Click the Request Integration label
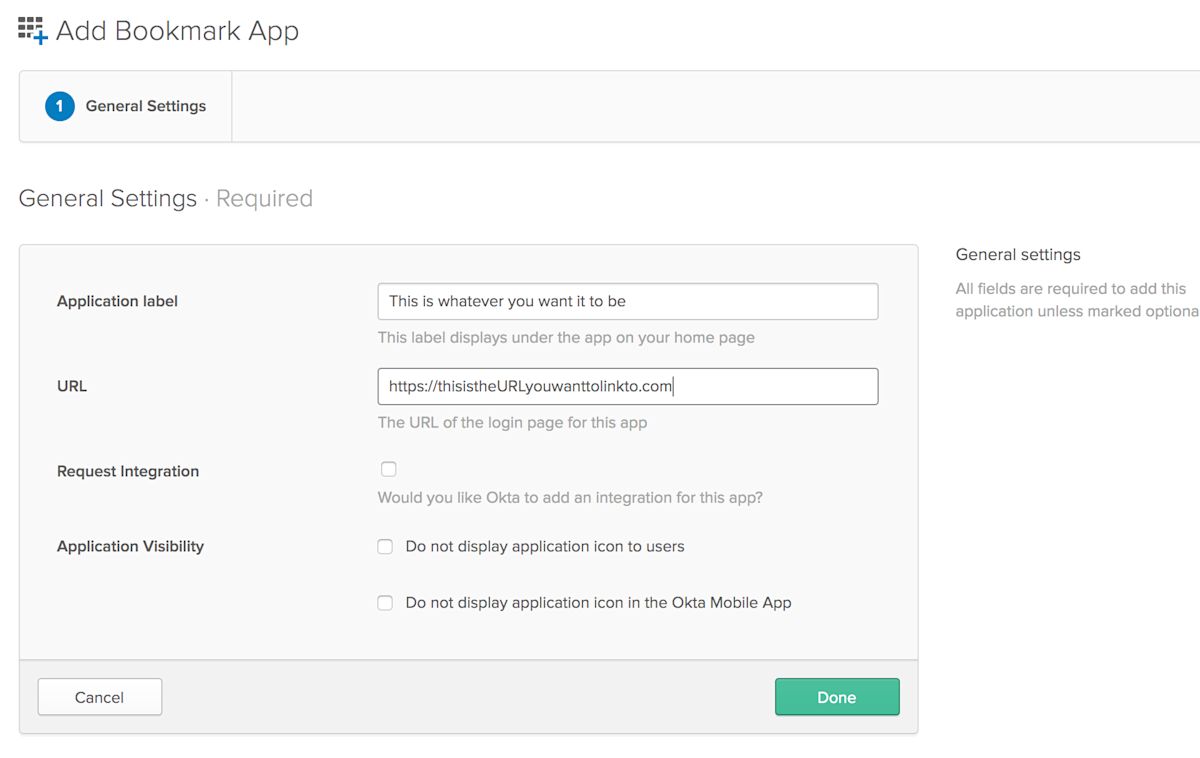Viewport: 1200px width, 758px height. tap(128, 471)
